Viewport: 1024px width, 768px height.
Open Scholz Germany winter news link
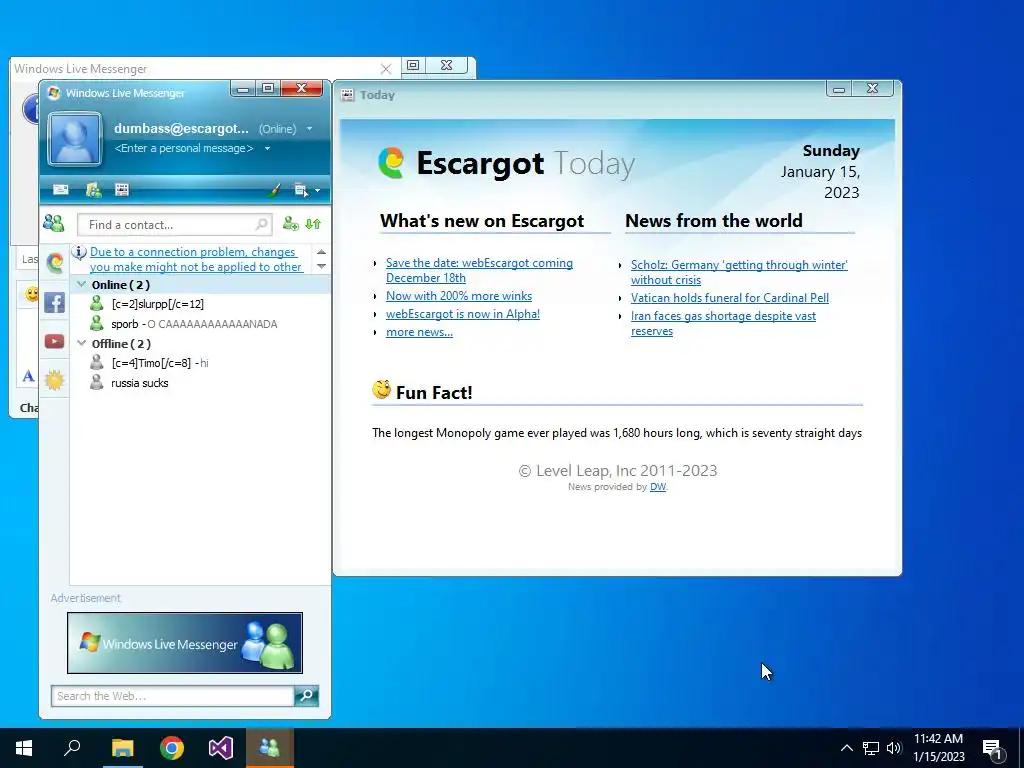point(739,272)
